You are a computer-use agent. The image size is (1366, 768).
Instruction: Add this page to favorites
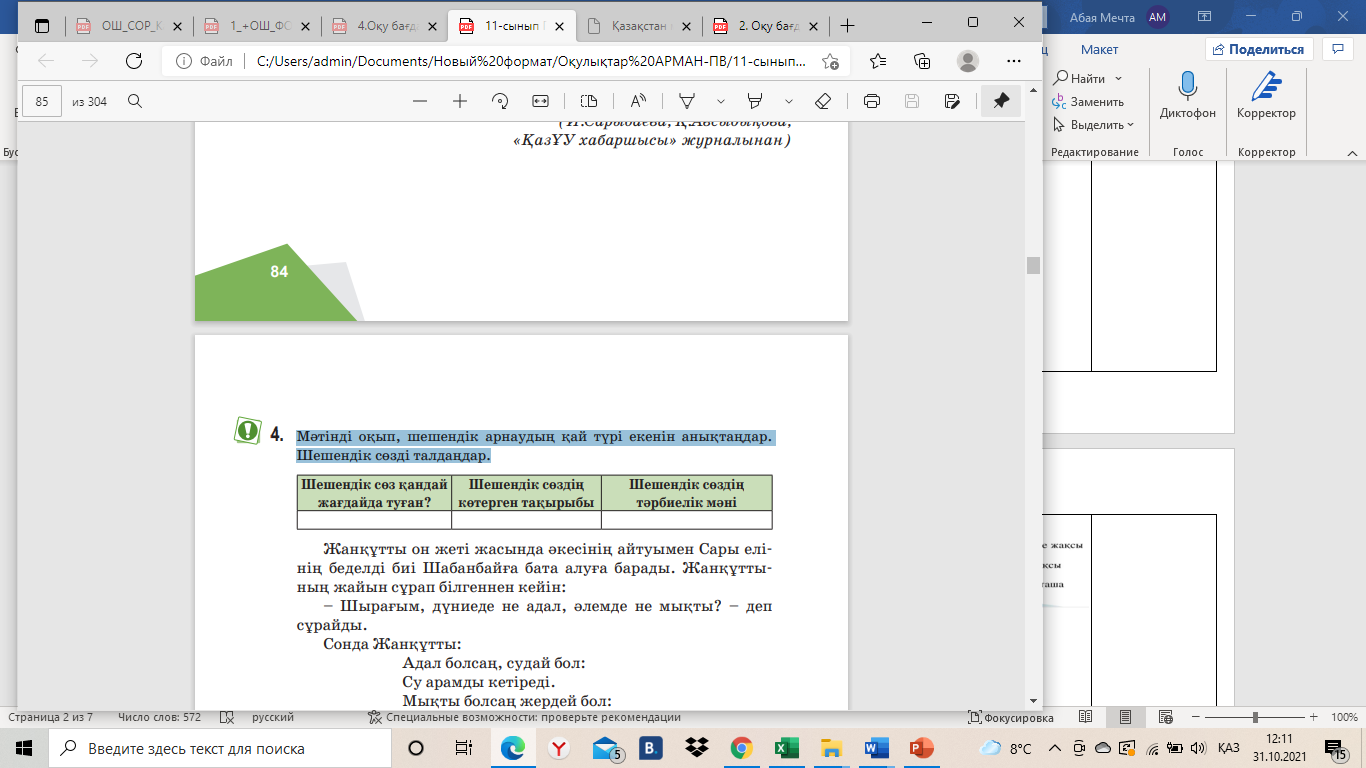tap(830, 61)
